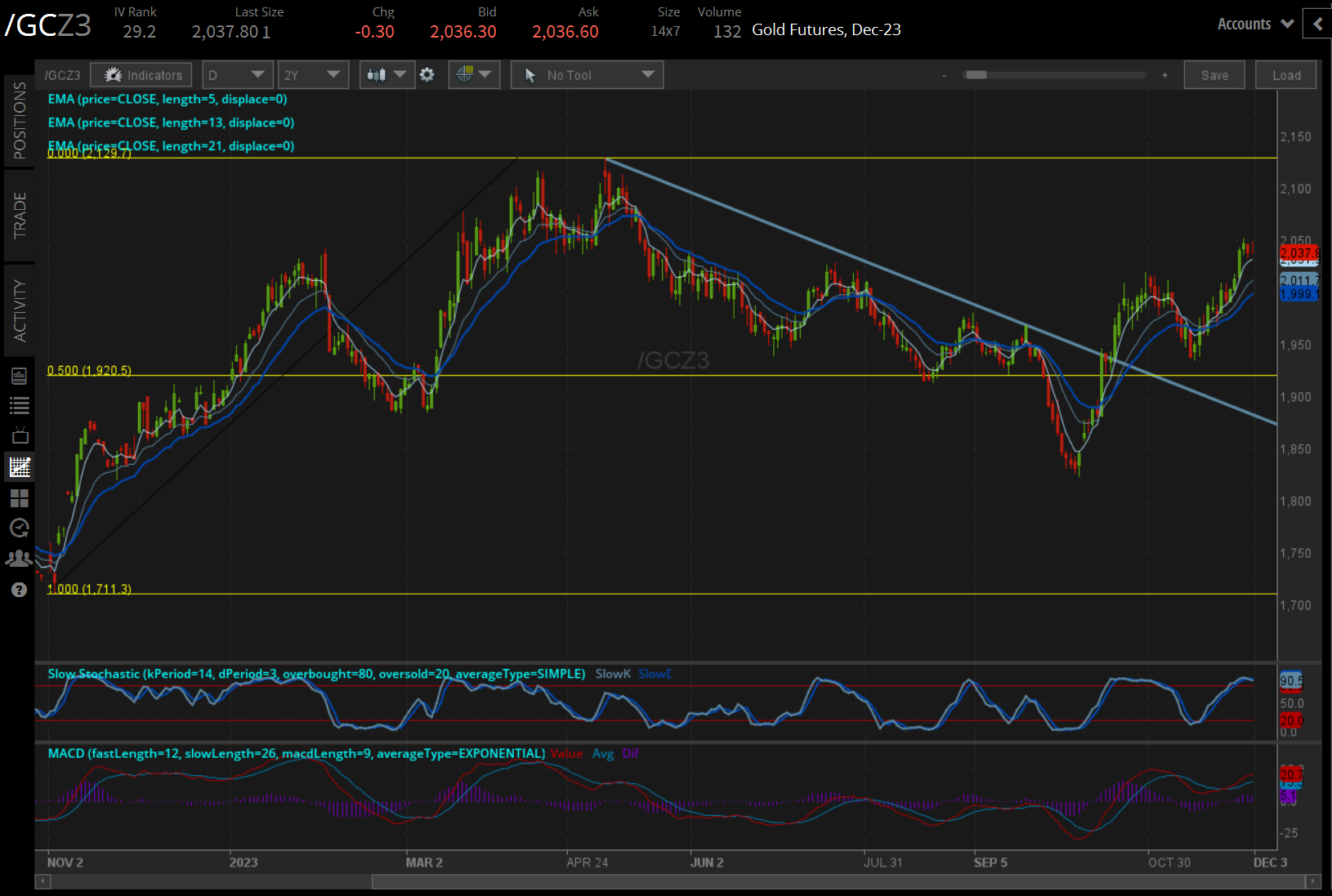1332x896 pixels.
Task: Expand the Accounts menu
Action: (1254, 25)
